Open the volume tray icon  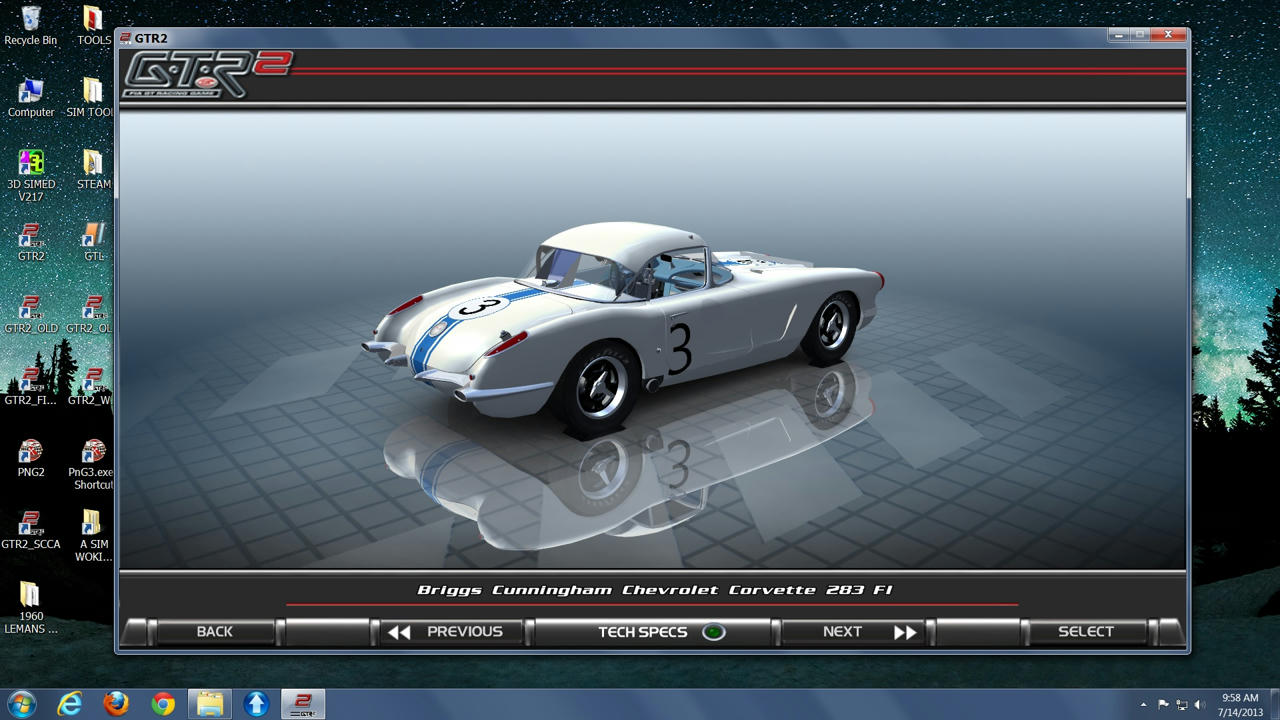1199,705
